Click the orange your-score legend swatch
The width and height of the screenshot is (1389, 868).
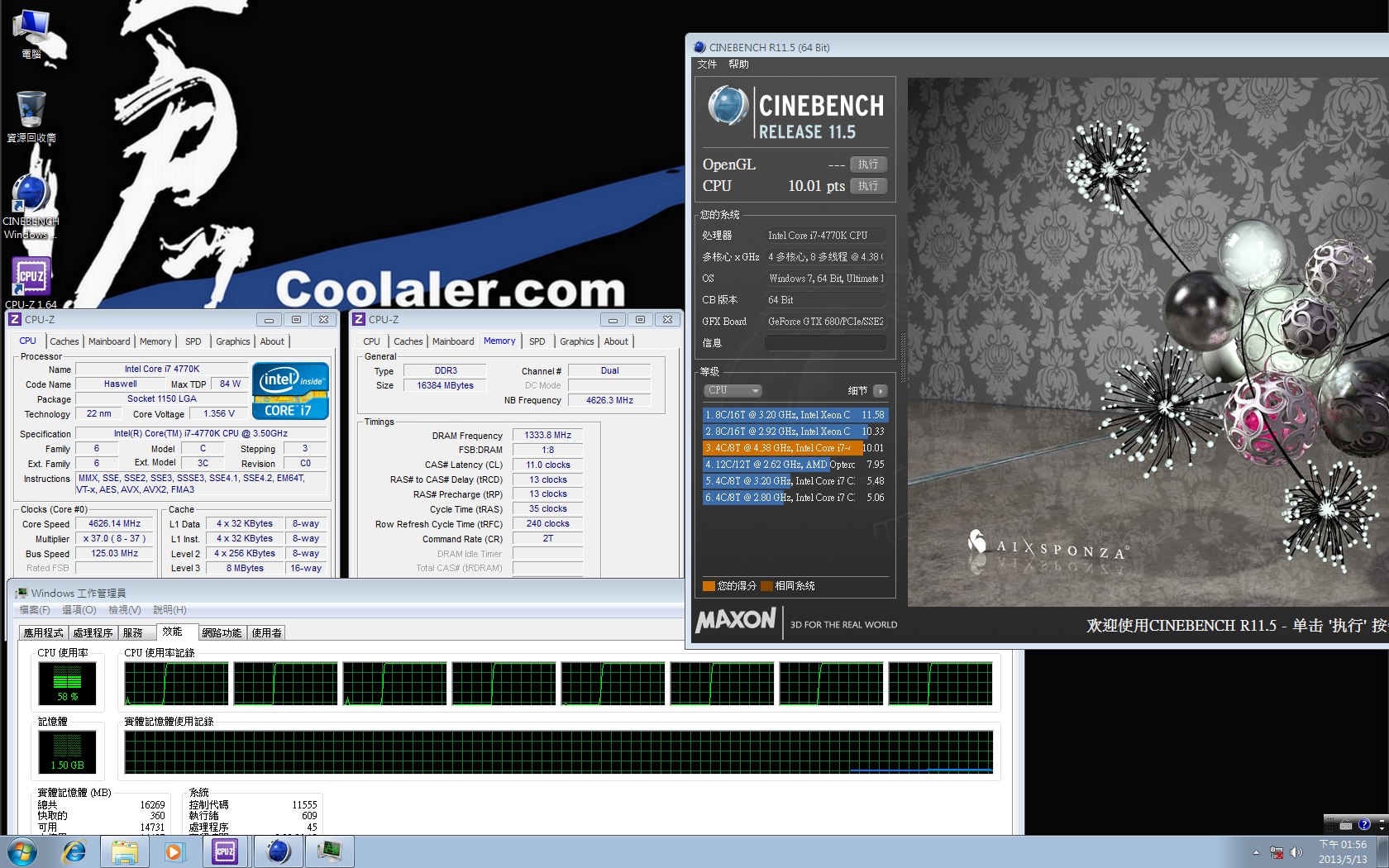[x=709, y=586]
